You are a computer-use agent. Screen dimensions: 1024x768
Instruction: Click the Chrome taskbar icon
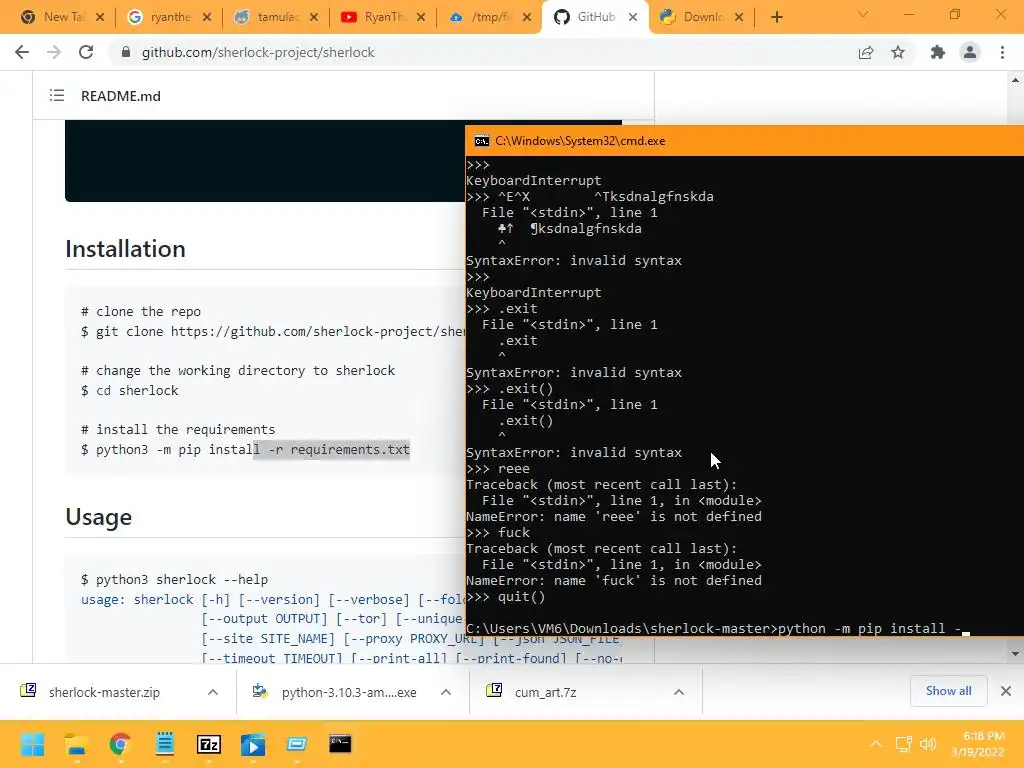coord(120,744)
